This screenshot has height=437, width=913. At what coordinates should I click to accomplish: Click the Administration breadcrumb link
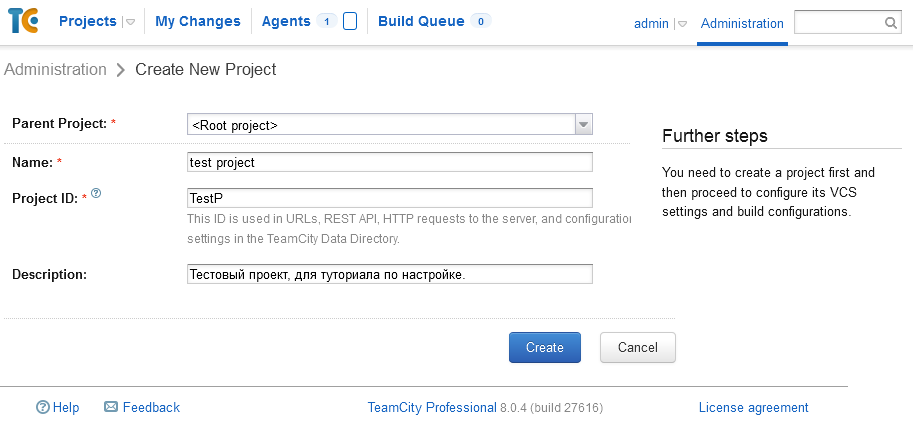tap(55, 69)
